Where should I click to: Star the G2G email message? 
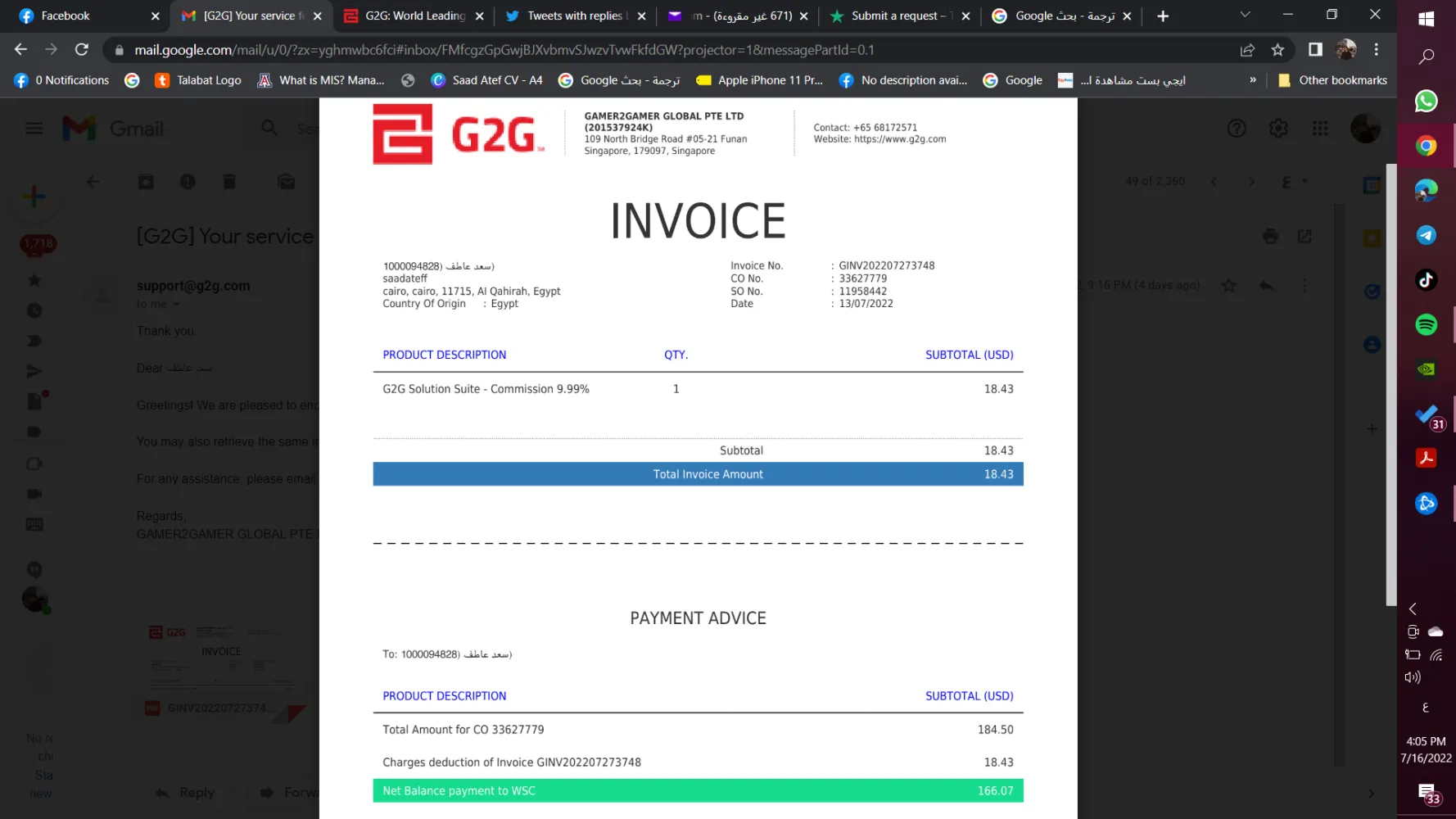[1228, 286]
